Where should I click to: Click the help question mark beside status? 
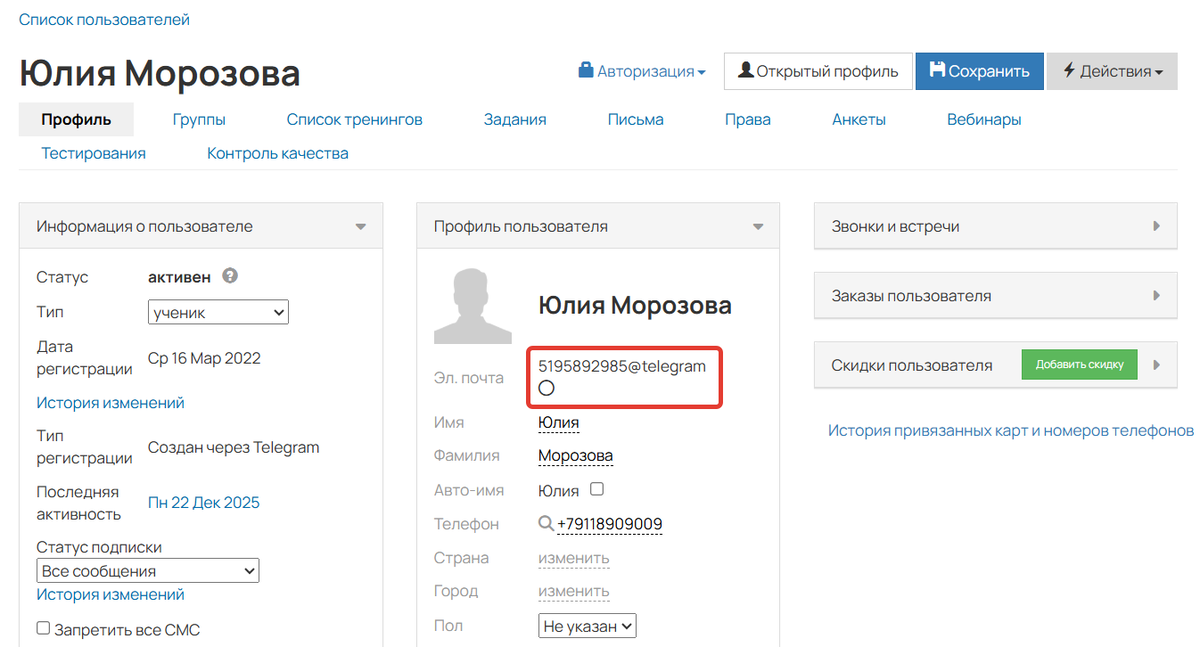230,277
